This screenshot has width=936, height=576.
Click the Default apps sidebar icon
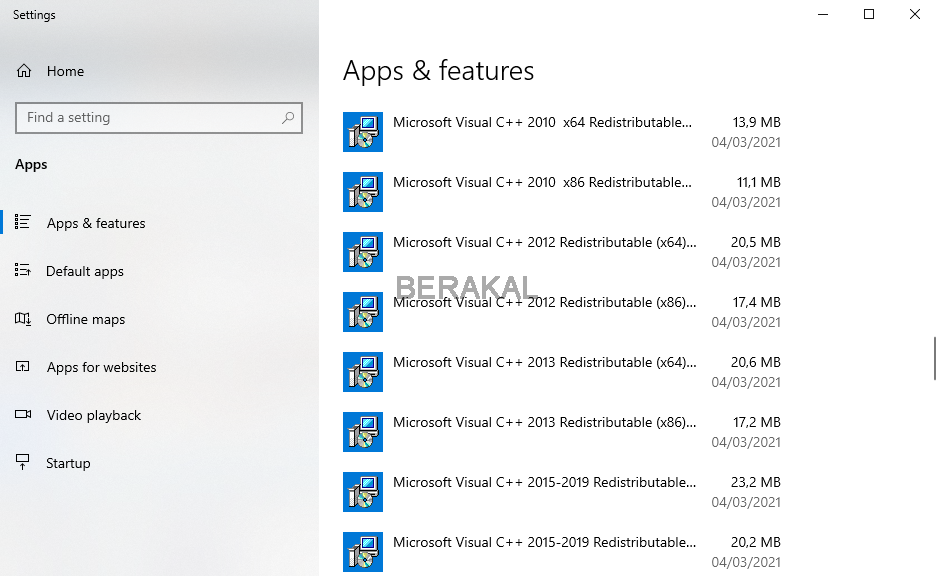(23, 270)
